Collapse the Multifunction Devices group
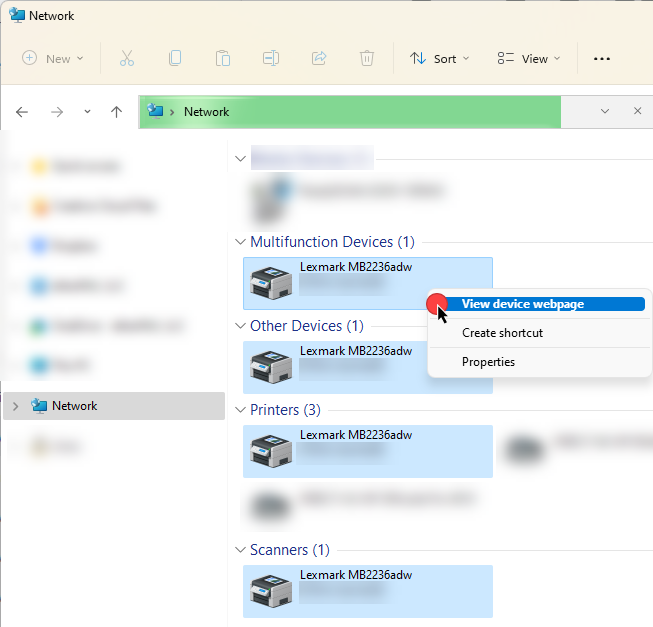The height and width of the screenshot is (627, 653). click(x=239, y=242)
